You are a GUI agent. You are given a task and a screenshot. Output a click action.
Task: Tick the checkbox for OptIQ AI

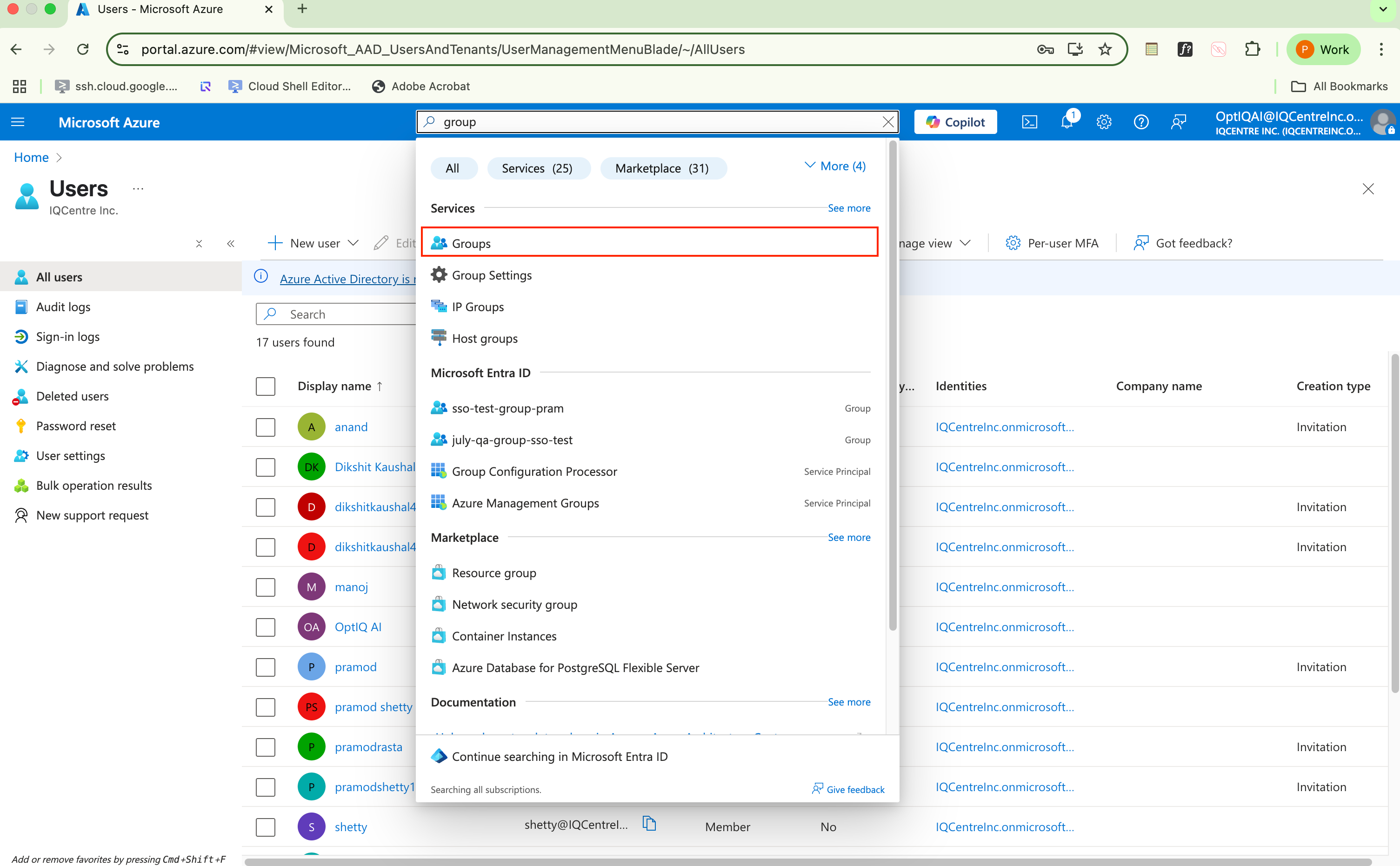pyautogui.click(x=266, y=627)
